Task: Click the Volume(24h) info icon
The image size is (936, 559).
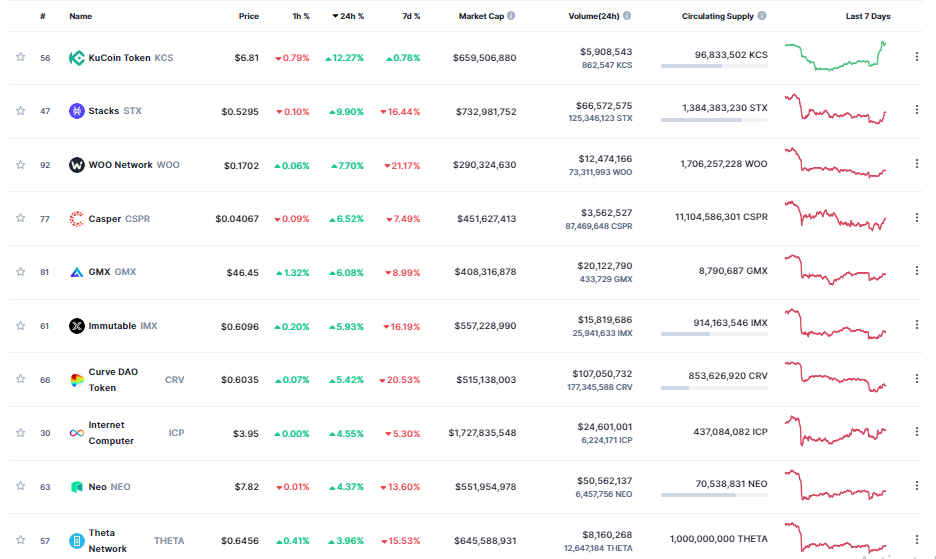Action: [x=627, y=16]
